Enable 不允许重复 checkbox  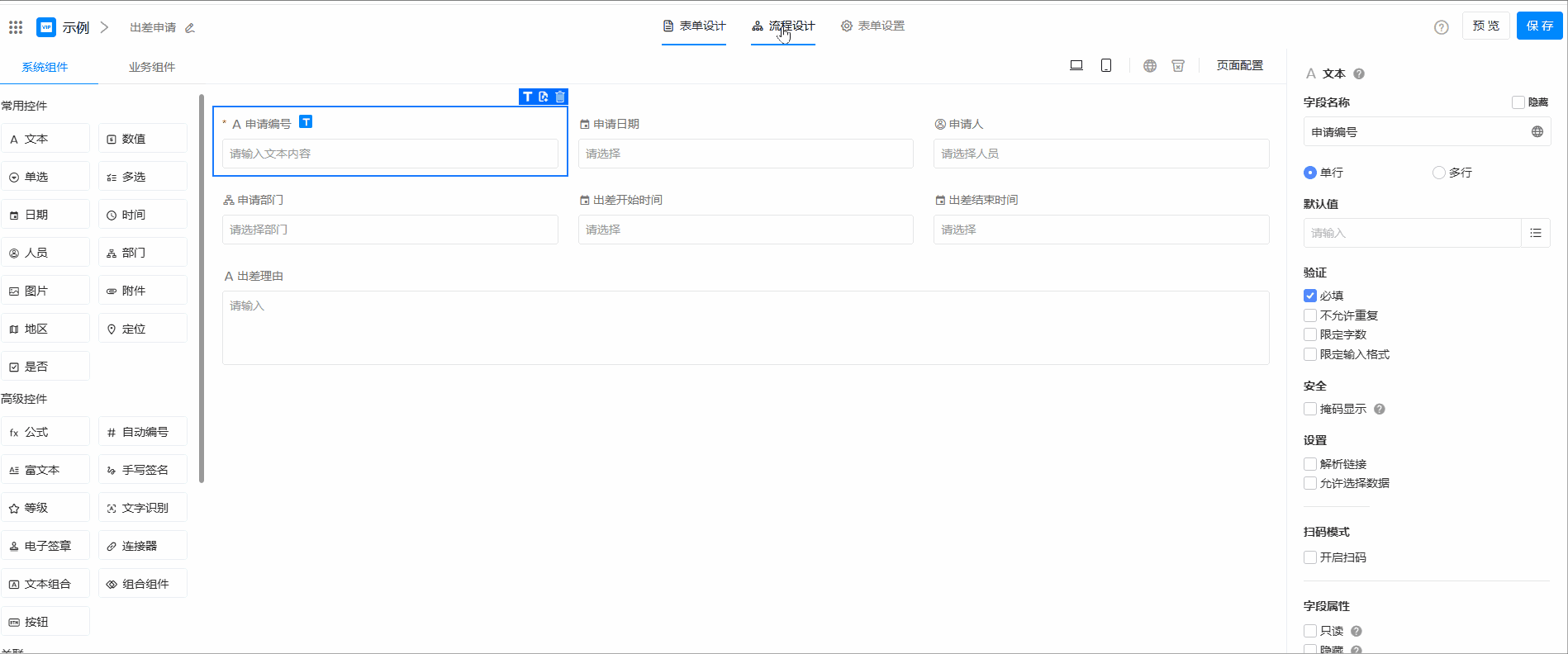pyautogui.click(x=1310, y=315)
